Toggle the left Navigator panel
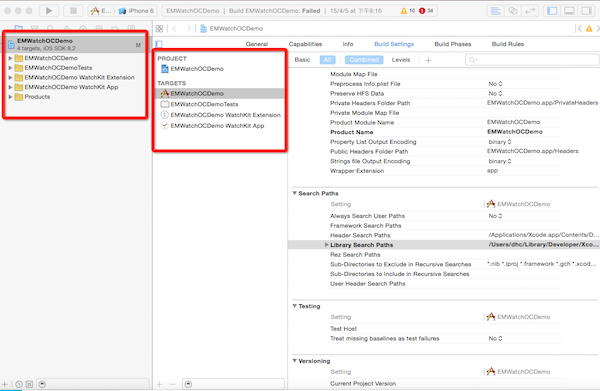The image size is (600, 391). tap(552, 11)
